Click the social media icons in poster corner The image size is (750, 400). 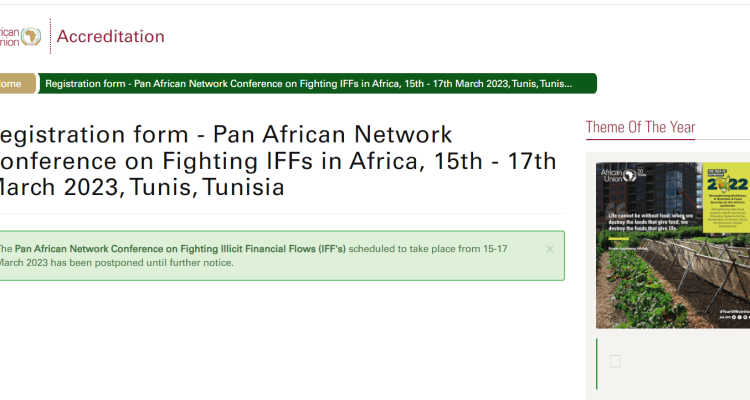pyautogui.click(x=741, y=317)
